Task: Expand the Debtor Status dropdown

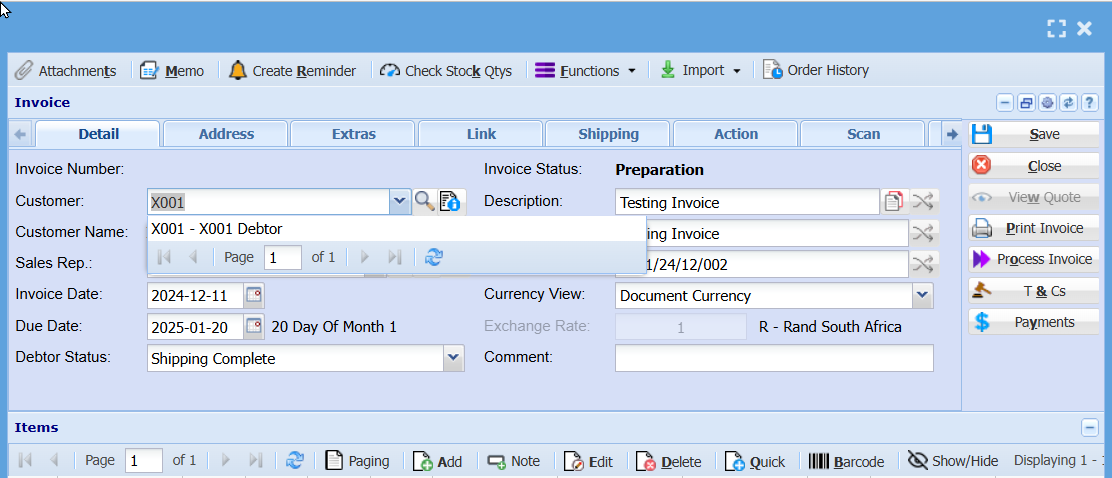Action: point(453,358)
